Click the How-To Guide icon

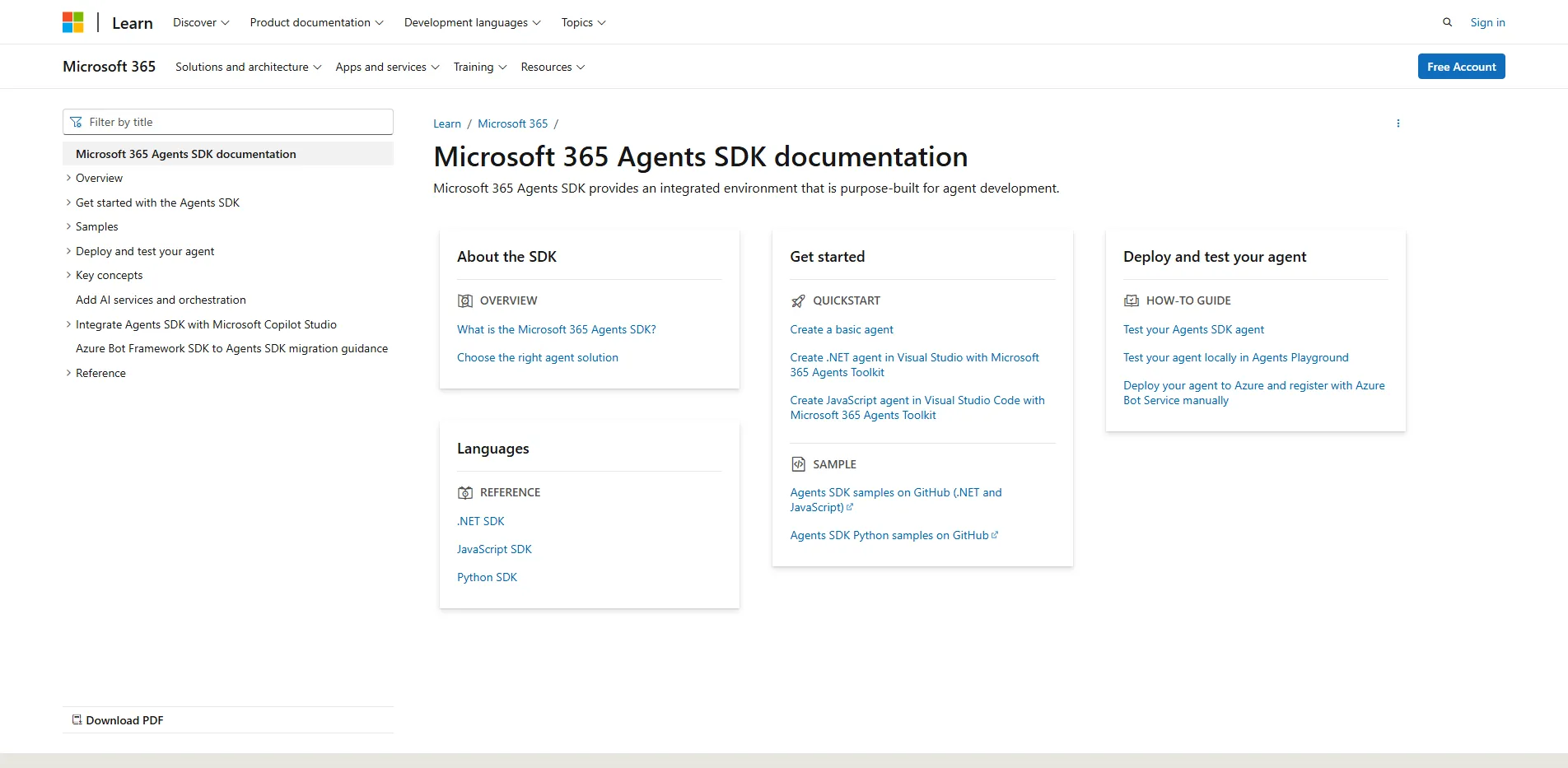tap(1132, 300)
